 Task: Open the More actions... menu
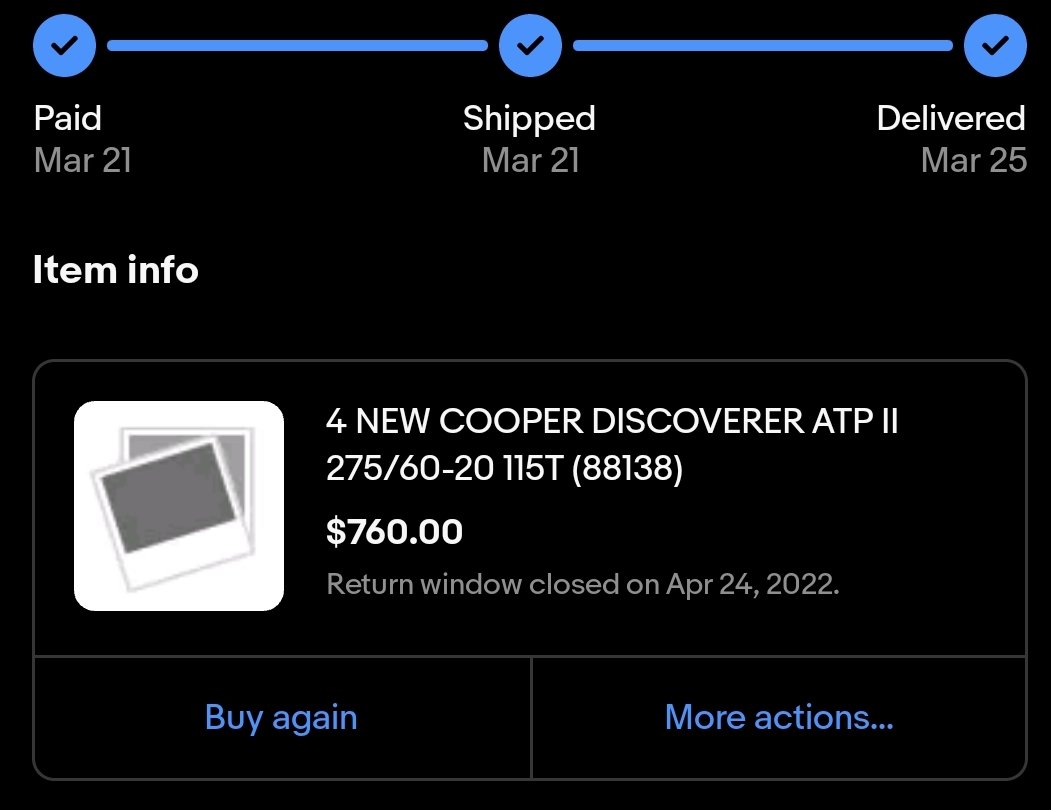pyautogui.click(x=779, y=717)
